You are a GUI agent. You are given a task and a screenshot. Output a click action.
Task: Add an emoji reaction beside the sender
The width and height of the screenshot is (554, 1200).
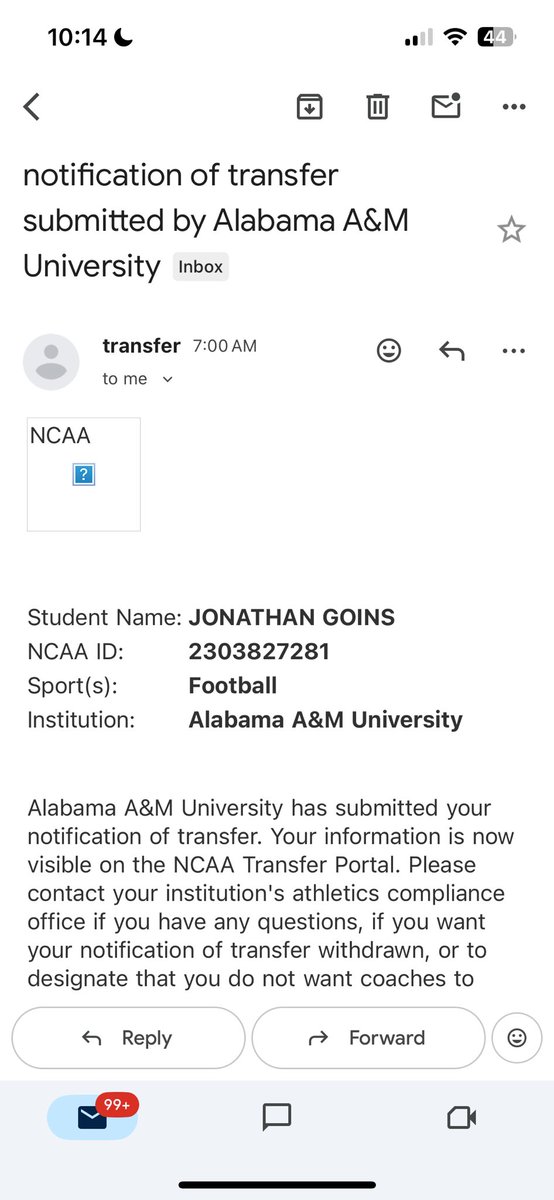click(388, 350)
